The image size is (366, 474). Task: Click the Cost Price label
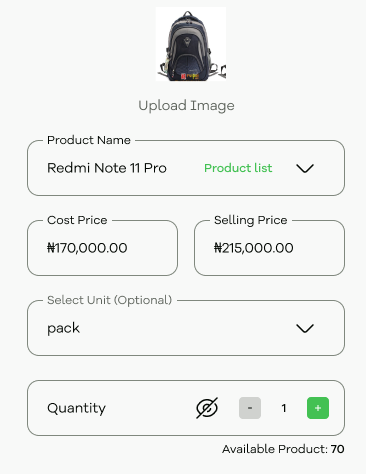click(x=77, y=220)
